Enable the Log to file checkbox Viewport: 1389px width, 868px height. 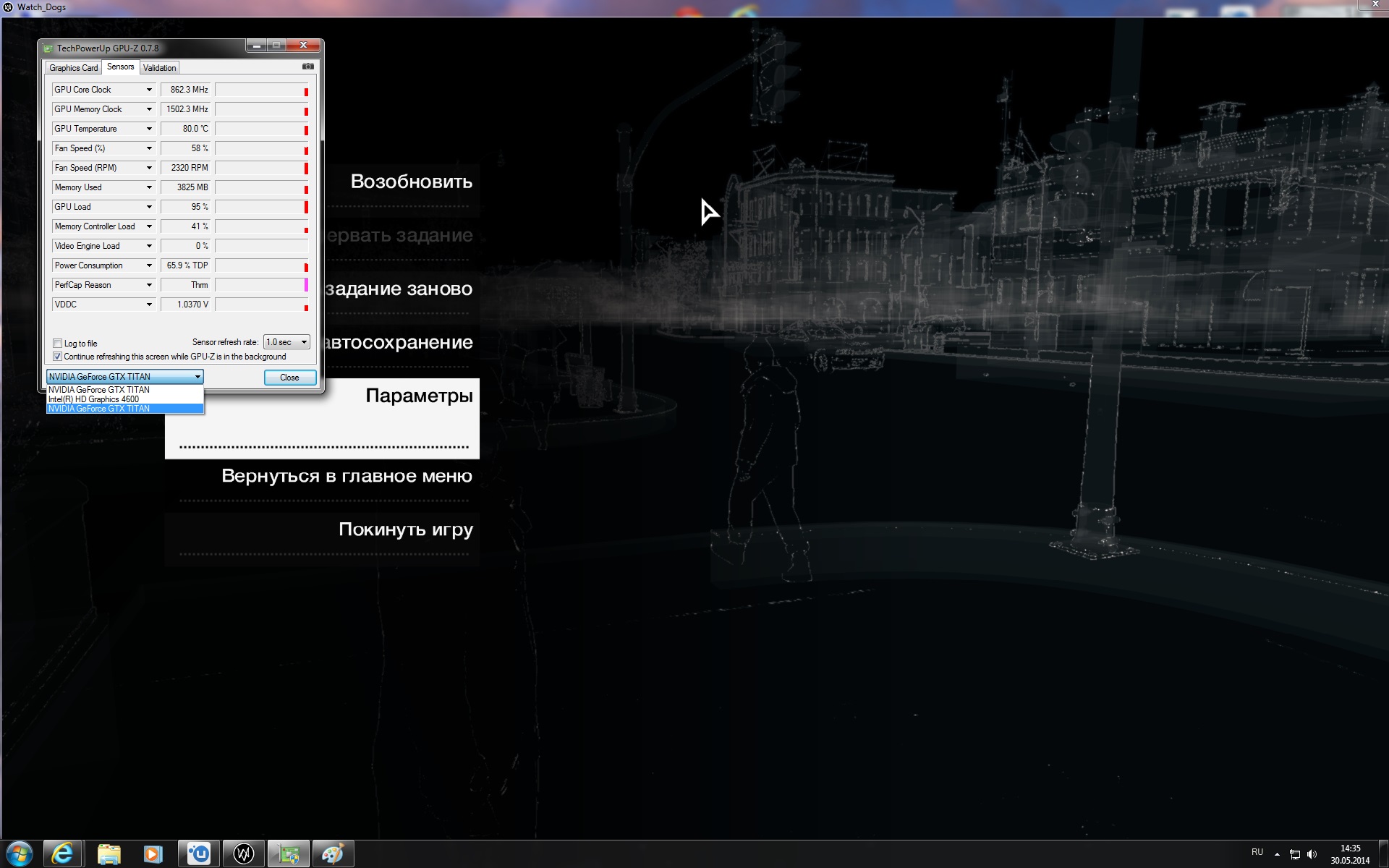(x=58, y=344)
